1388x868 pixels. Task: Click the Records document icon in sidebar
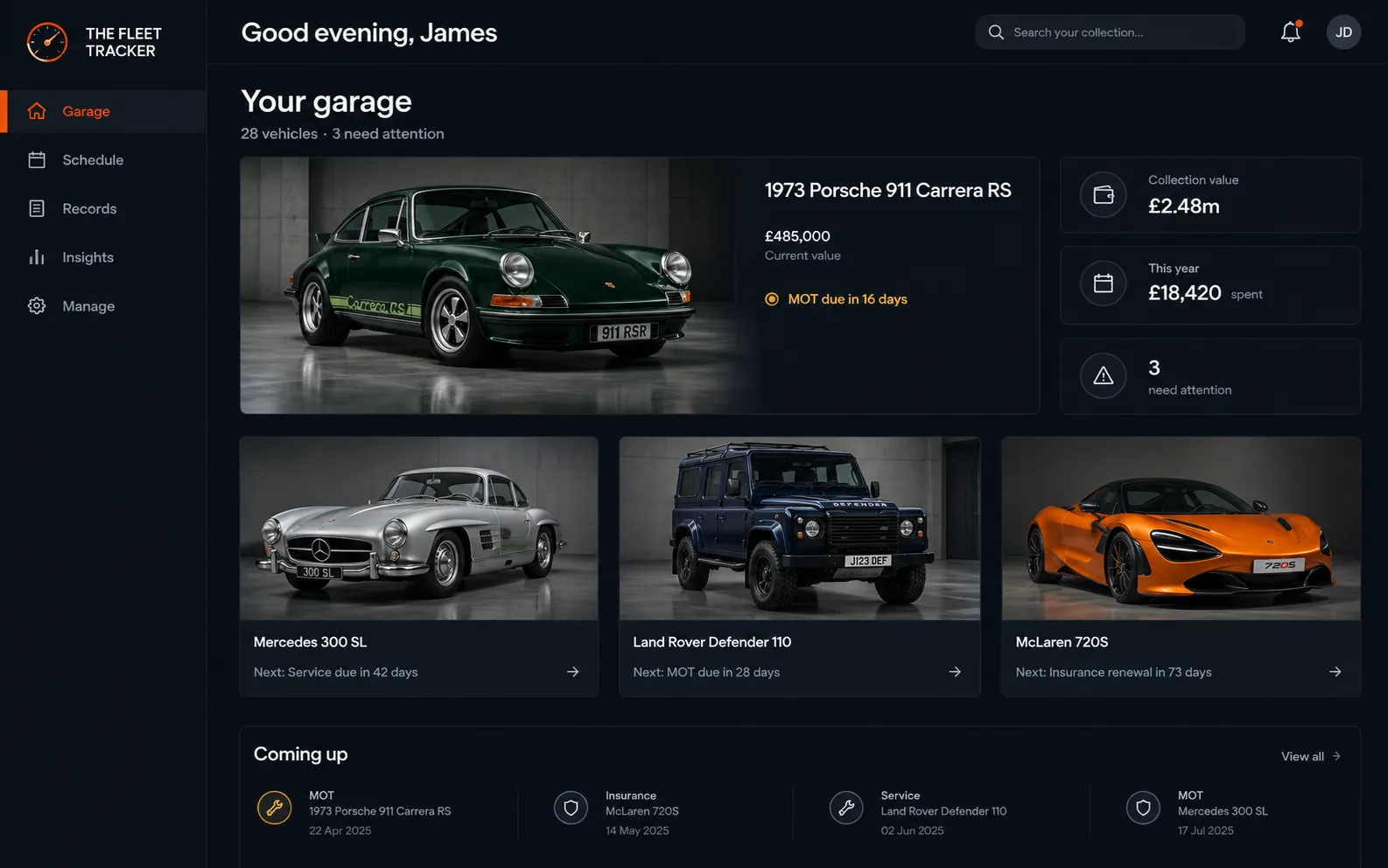click(x=37, y=208)
